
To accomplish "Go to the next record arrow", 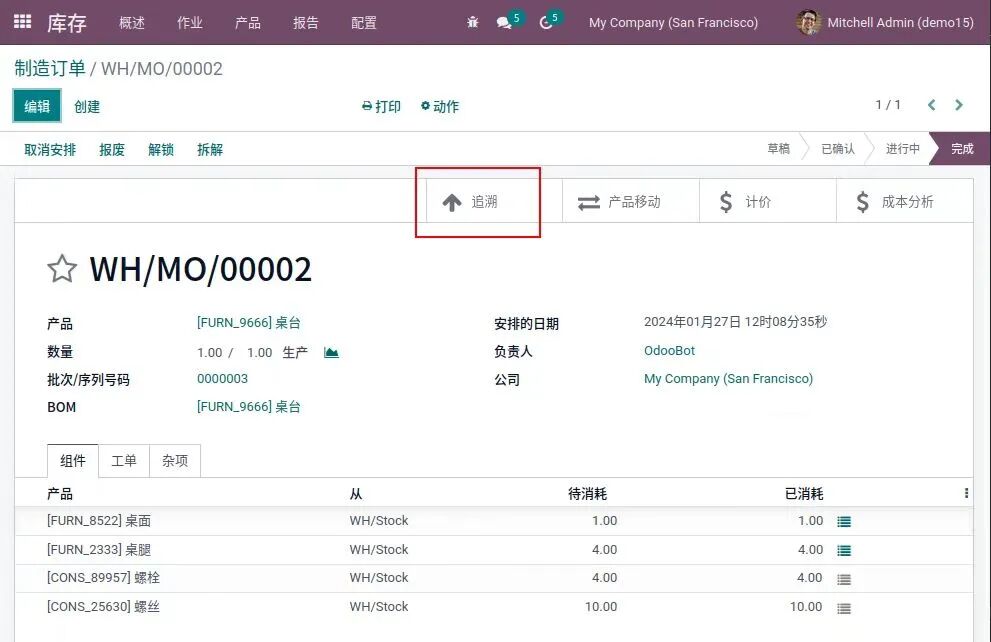I will tap(959, 105).
